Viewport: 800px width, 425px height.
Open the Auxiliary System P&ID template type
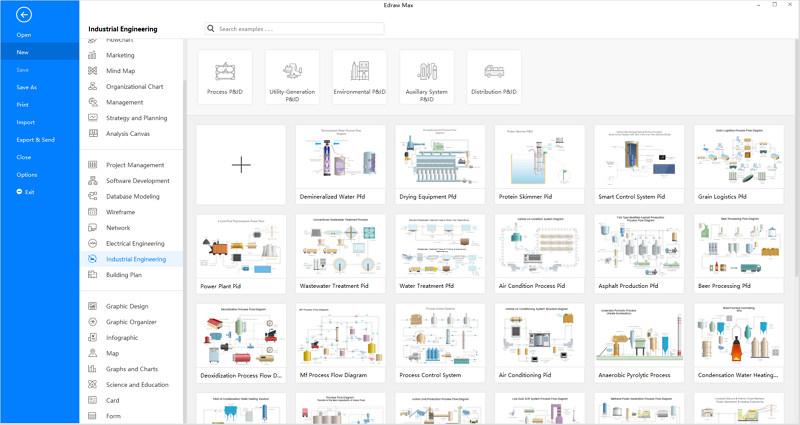pyautogui.click(x=427, y=77)
